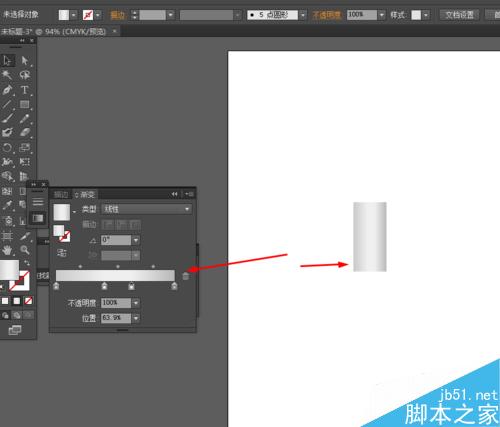Viewport: 500px width, 427px height.
Task: Select the Artboard tool
Action: click(x=7, y=236)
